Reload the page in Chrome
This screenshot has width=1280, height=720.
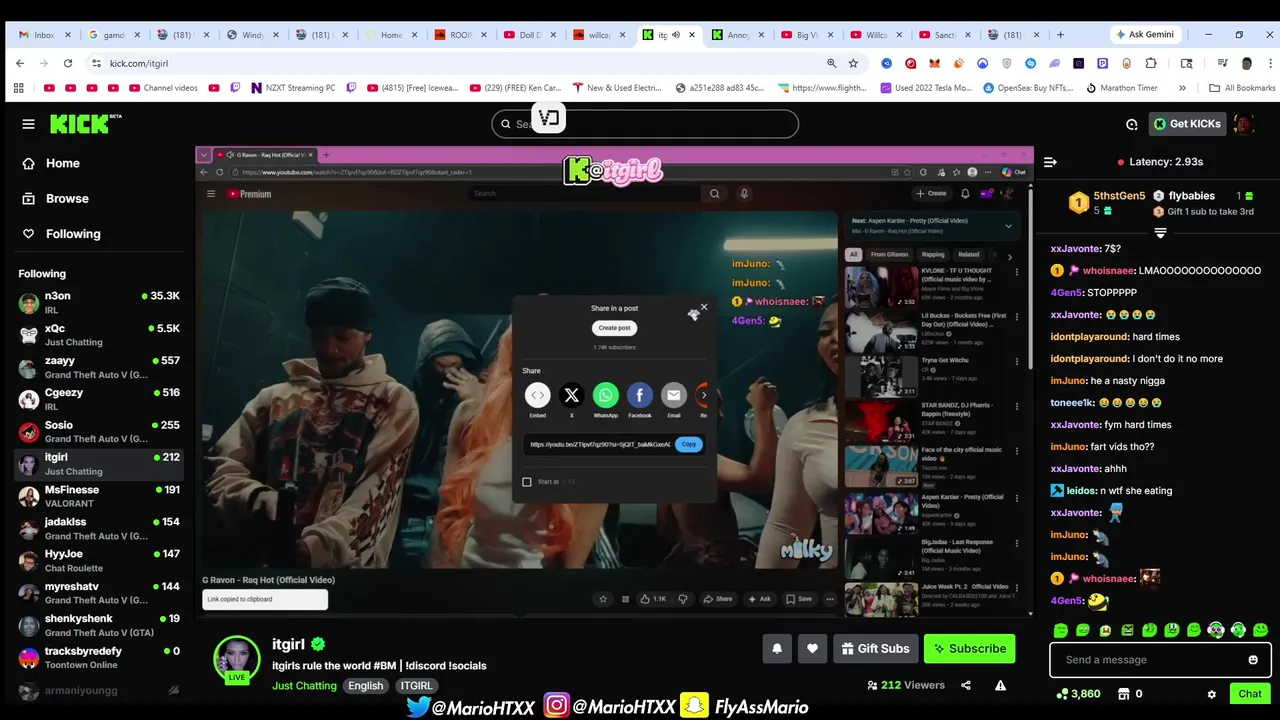[68, 63]
